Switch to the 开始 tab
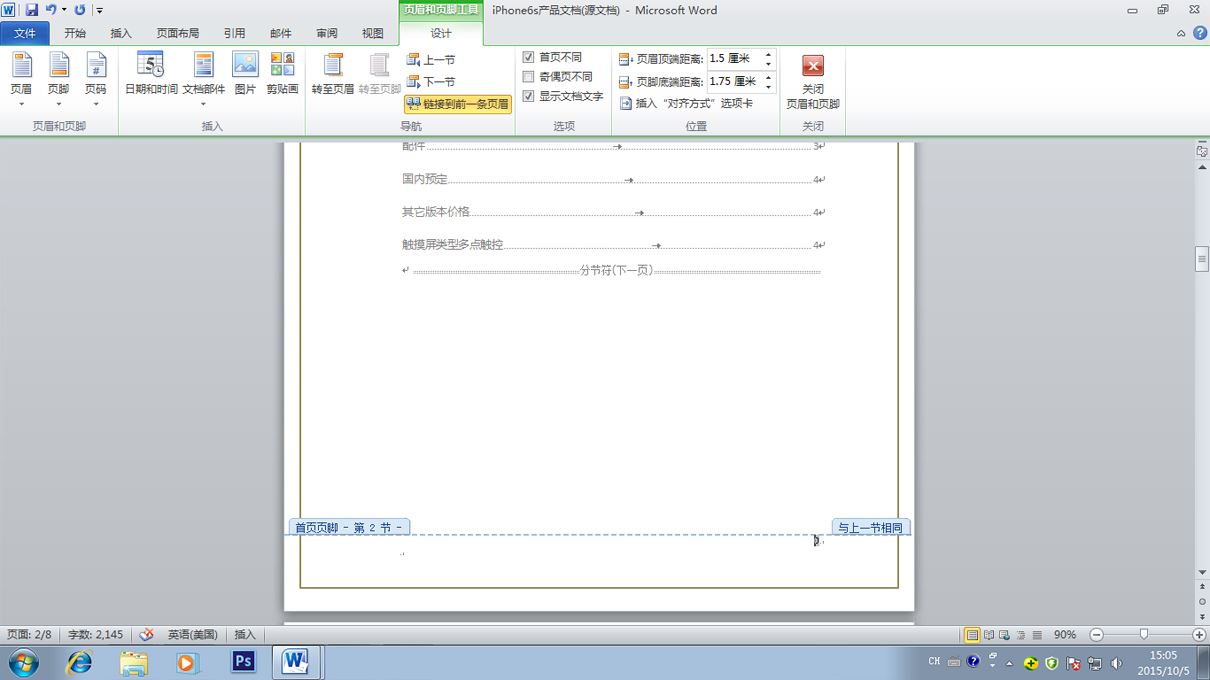 tap(75, 33)
